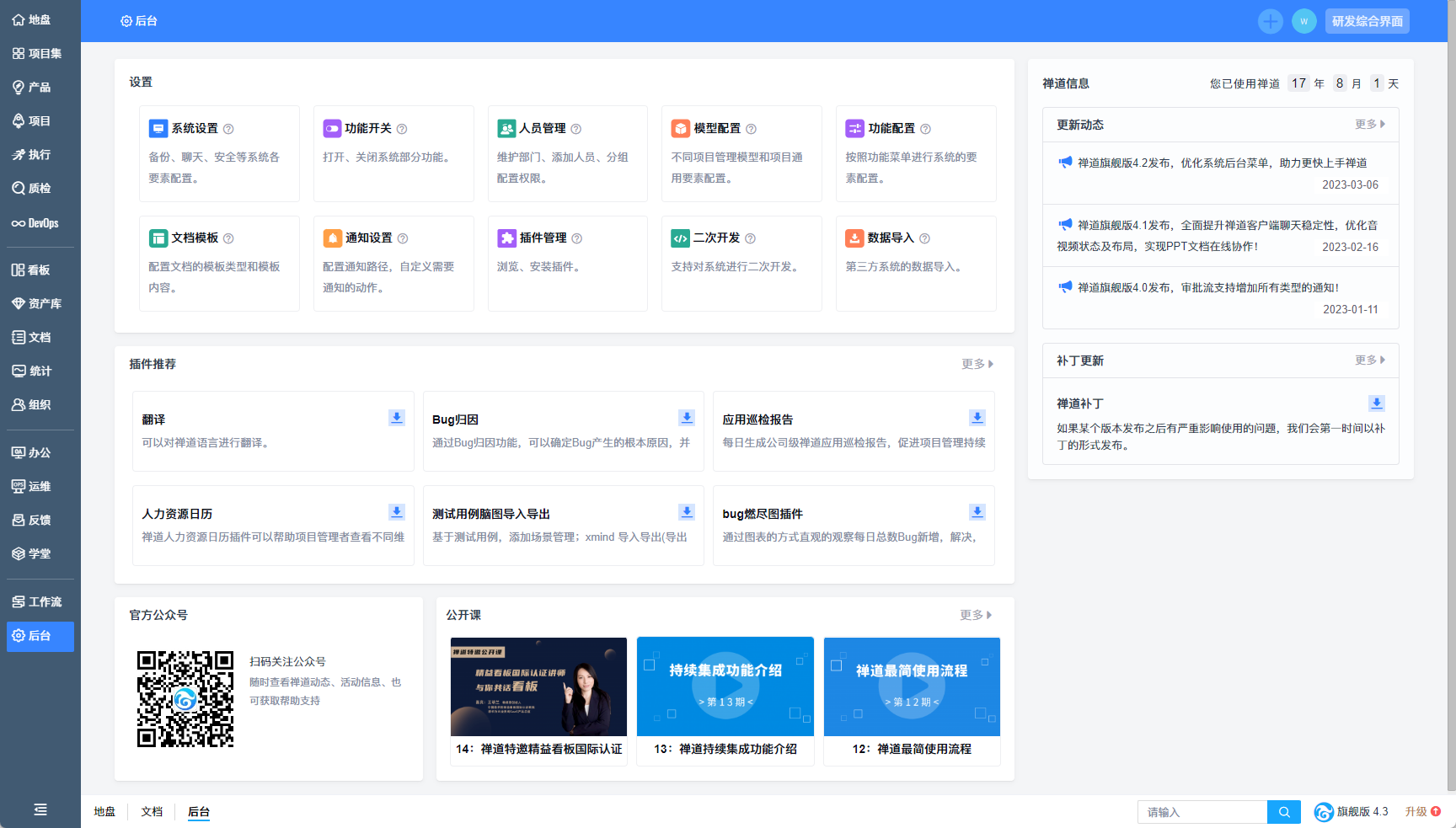Click help icon beside 人员管理
This screenshot has height=828, width=1456.
coord(576,129)
